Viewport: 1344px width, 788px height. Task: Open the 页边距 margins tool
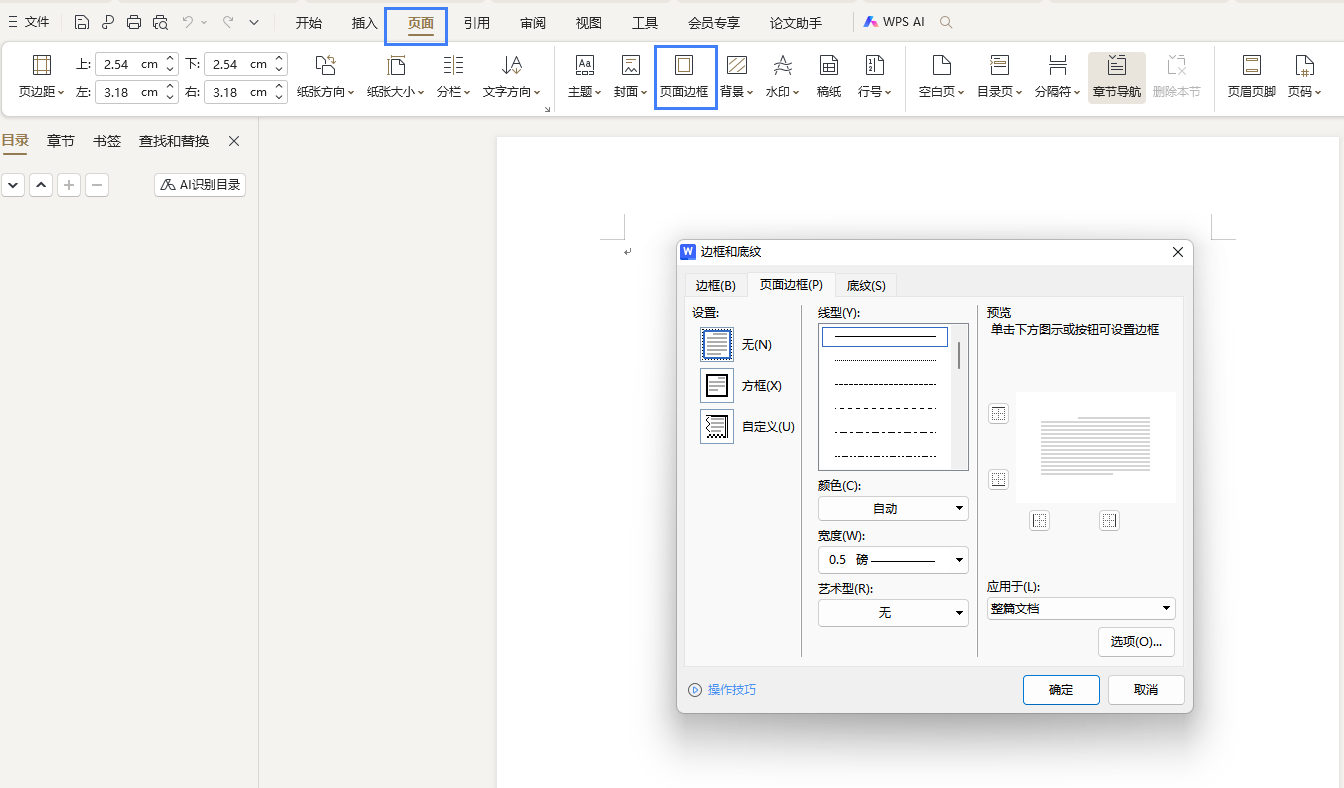(x=41, y=77)
